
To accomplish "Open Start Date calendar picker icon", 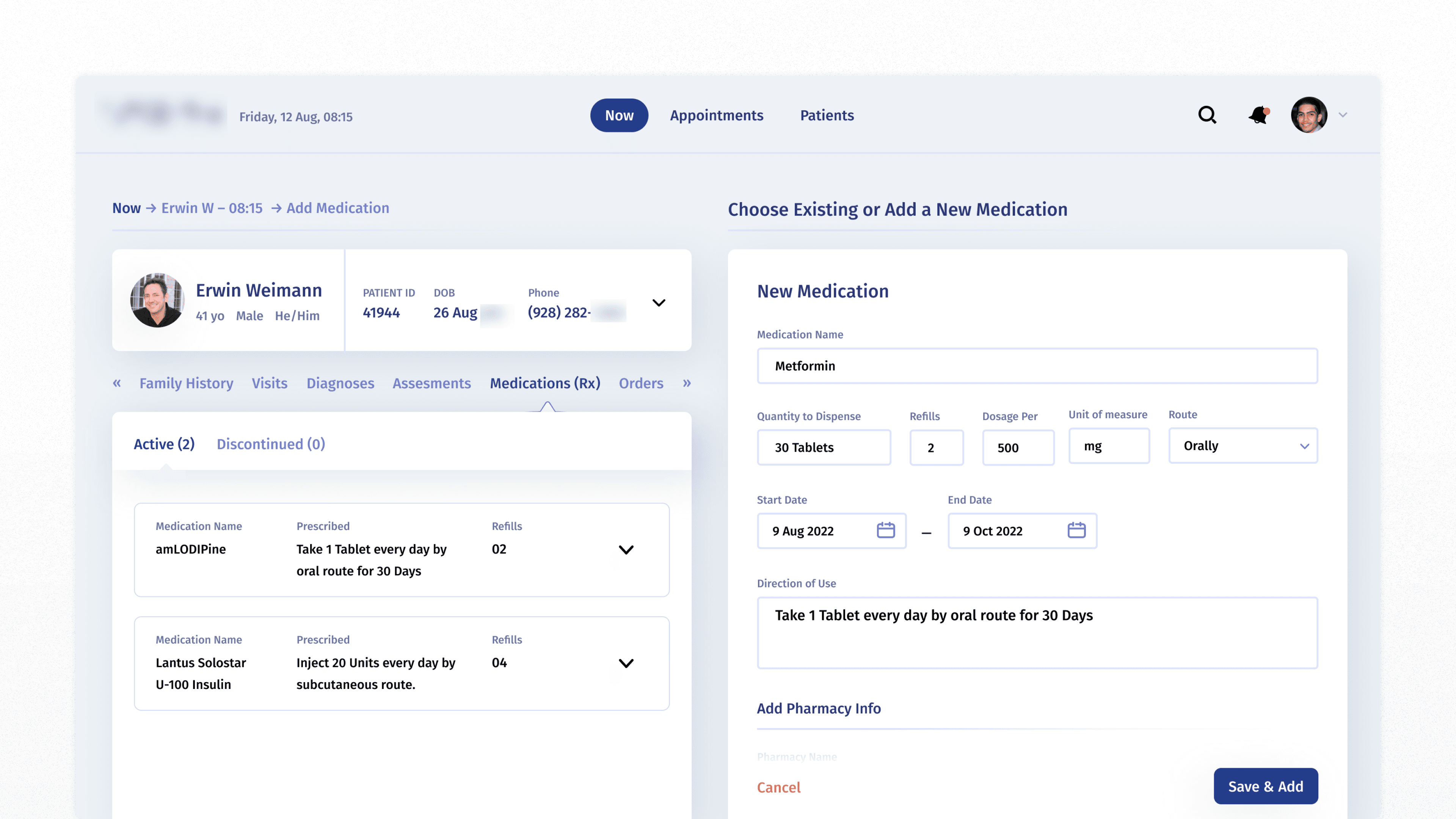I will click(886, 531).
